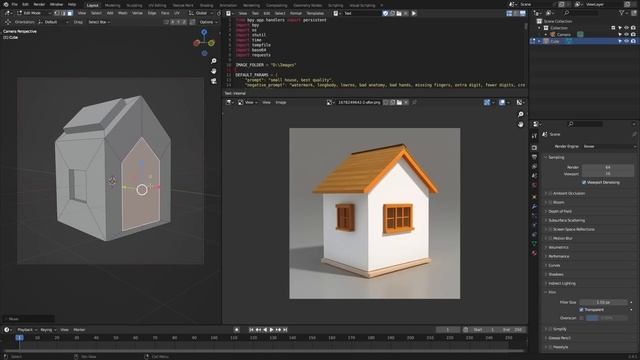
Task: Enable the Bloom checkbox
Action: (550, 202)
